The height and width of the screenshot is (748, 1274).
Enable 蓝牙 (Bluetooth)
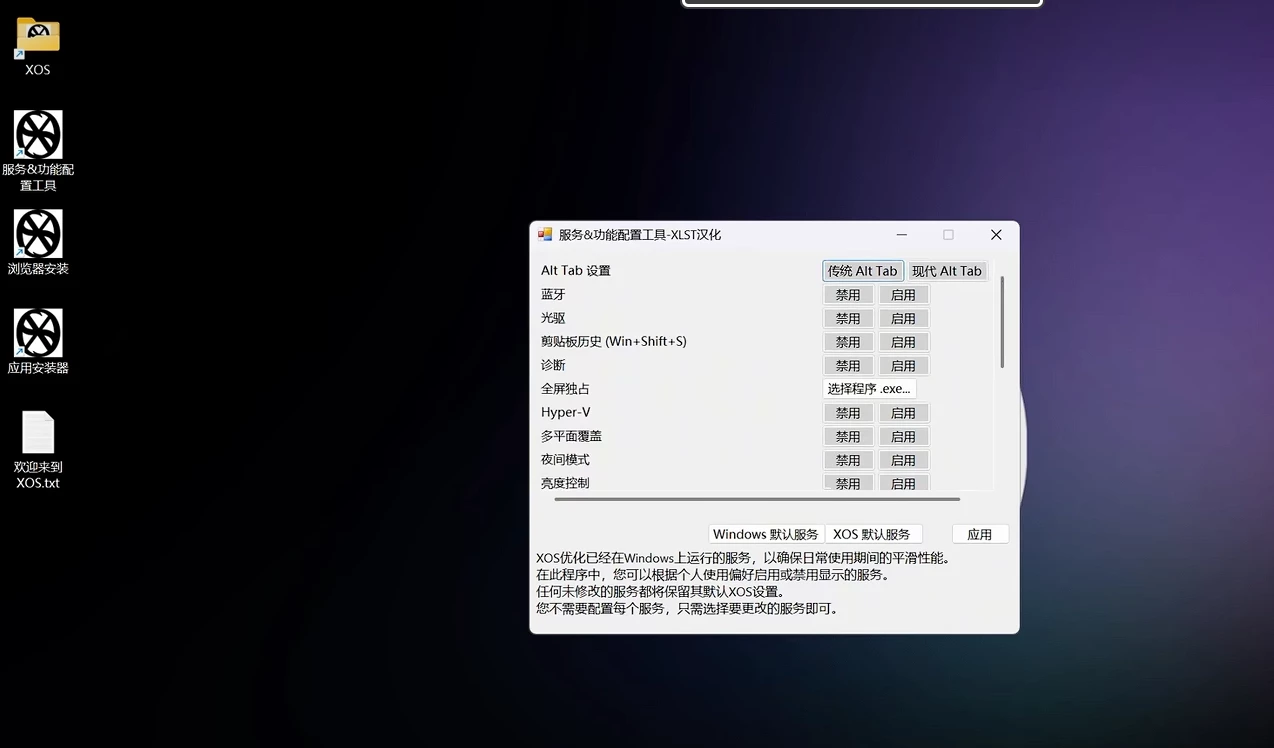(903, 294)
